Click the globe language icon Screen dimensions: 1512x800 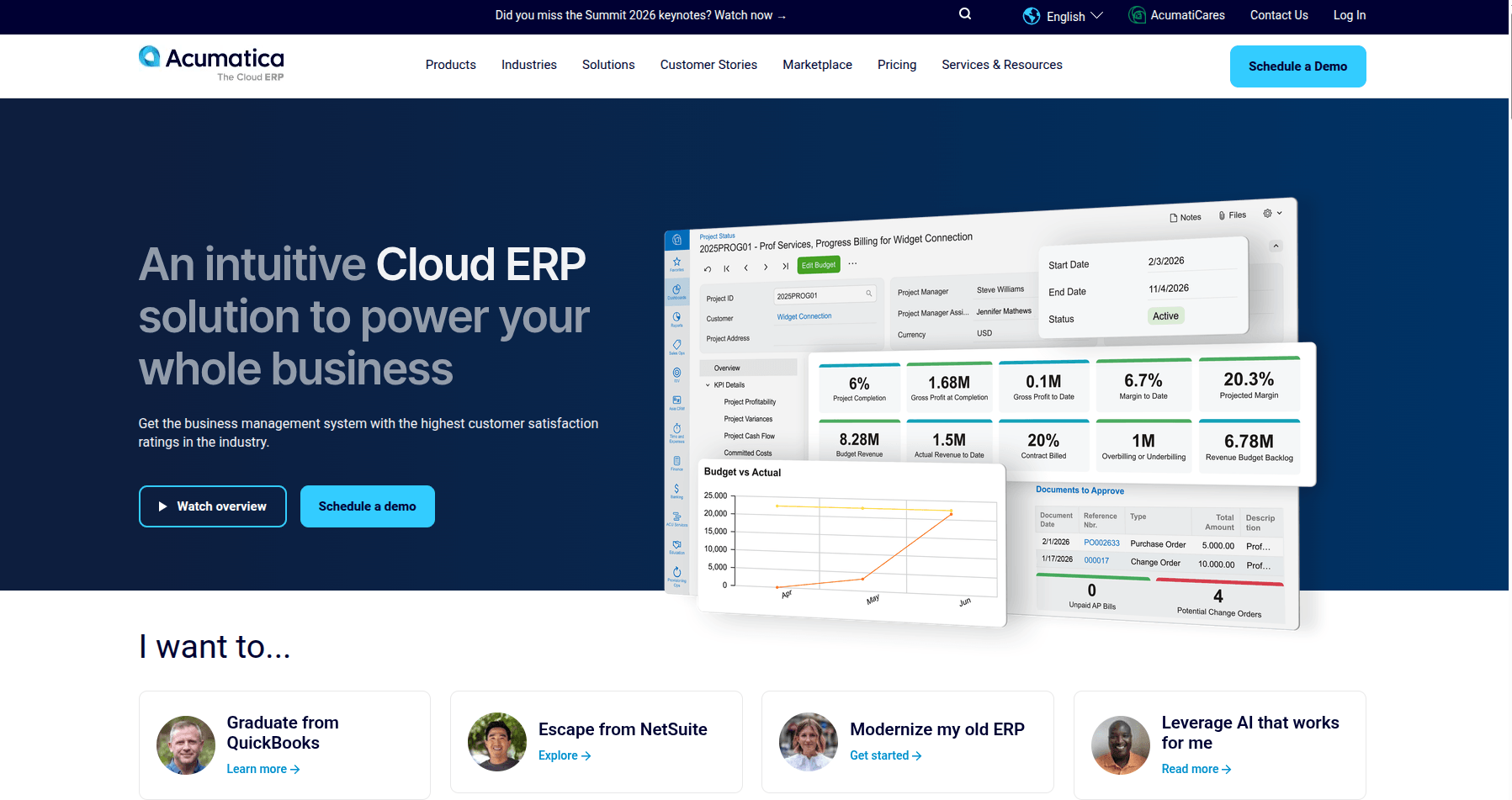tap(1032, 16)
